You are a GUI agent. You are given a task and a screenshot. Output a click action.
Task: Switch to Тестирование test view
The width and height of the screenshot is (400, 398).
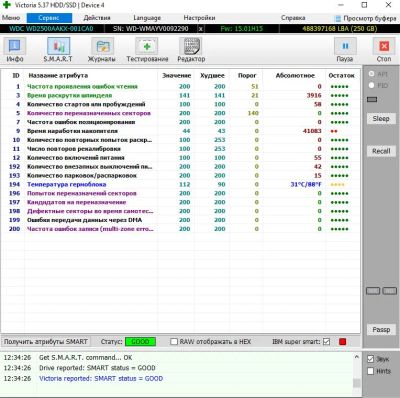click(x=147, y=50)
